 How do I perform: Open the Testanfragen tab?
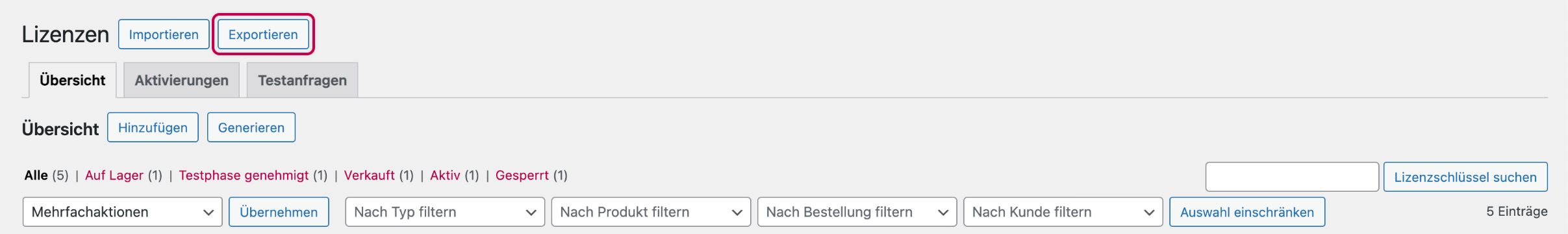[x=302, y=80]
